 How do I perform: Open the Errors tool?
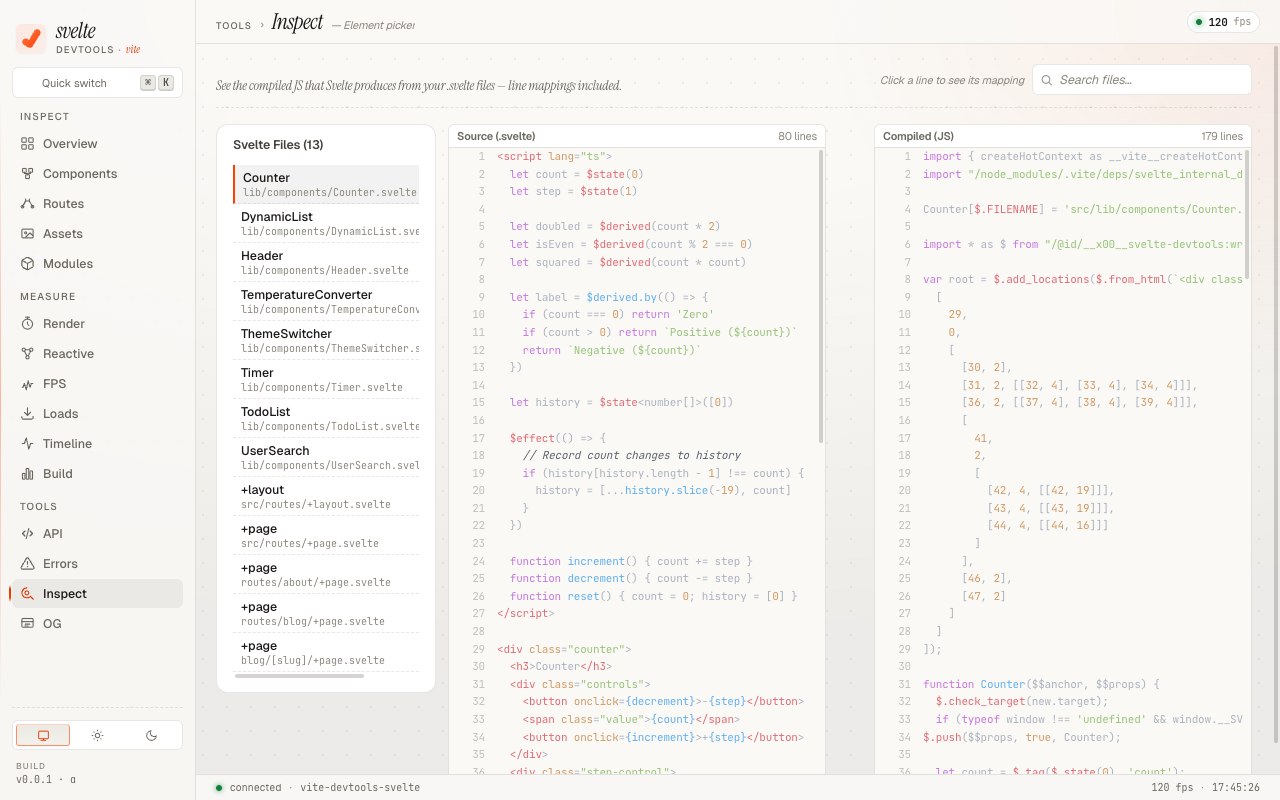pyautogui.click(x=97, y=564)
